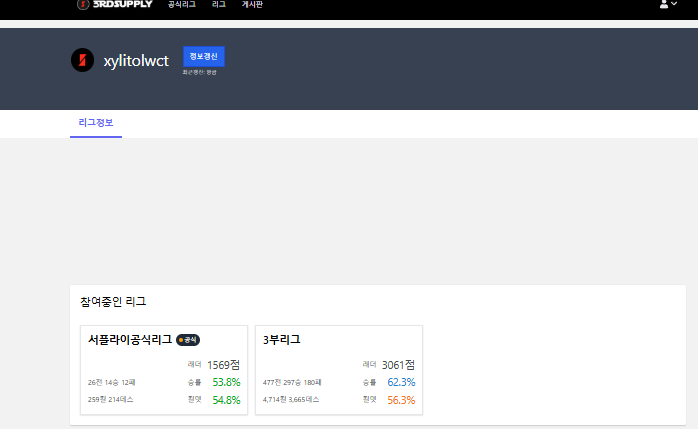Open the 게시판 menu
The image size is (698, 429).
pyautogui.click(x=254, y=5)
